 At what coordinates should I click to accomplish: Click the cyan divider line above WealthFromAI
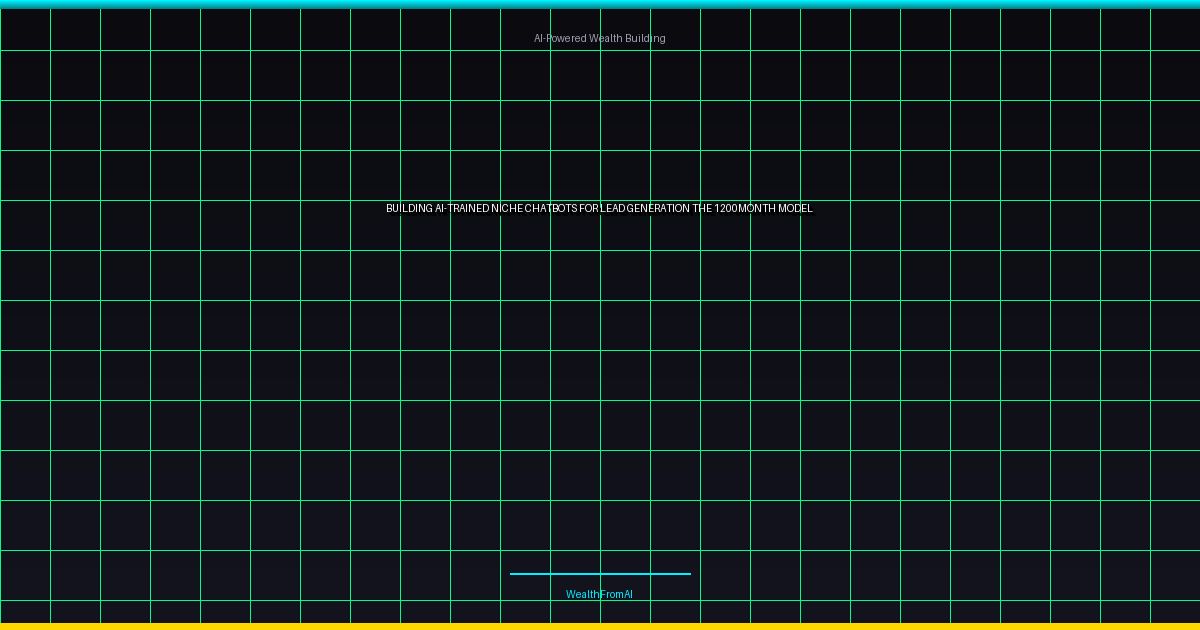click(600, 574)
